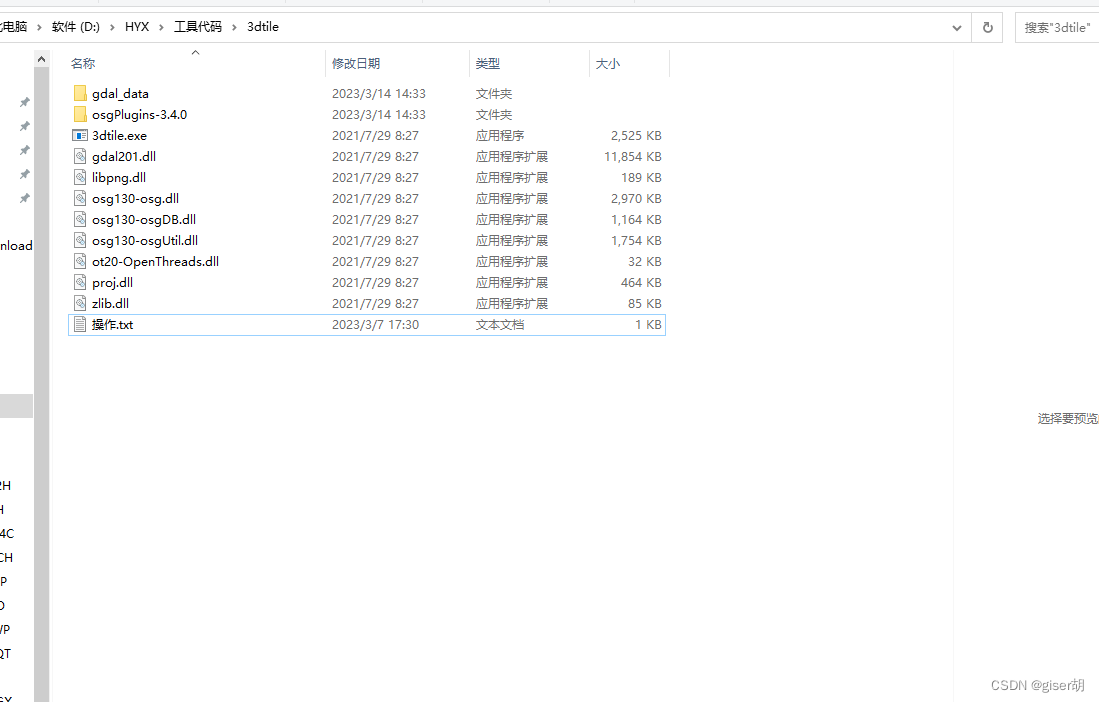Viewport: 1099px width, 702px height.
Task: Click the osgPlugins-3.4.0 folder icon
Action: [80, 114]
